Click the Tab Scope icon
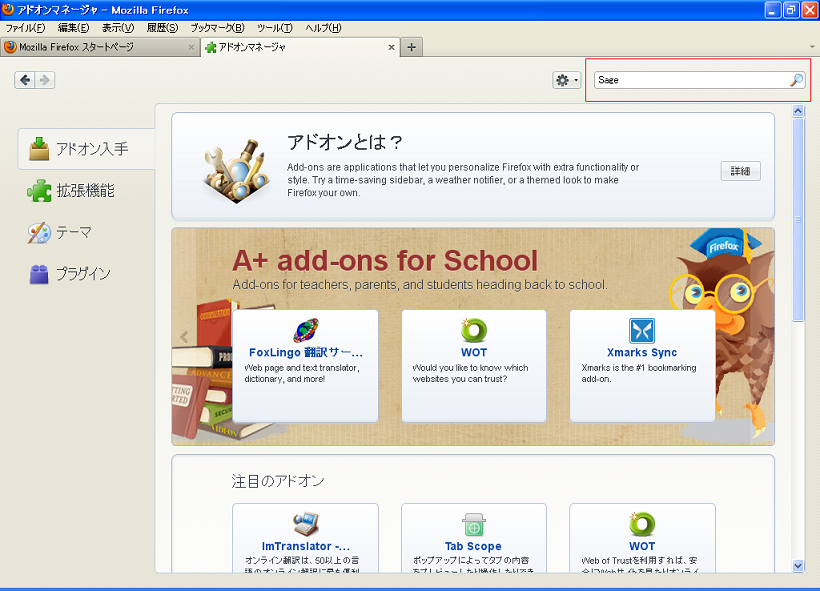 pos(474,525)
